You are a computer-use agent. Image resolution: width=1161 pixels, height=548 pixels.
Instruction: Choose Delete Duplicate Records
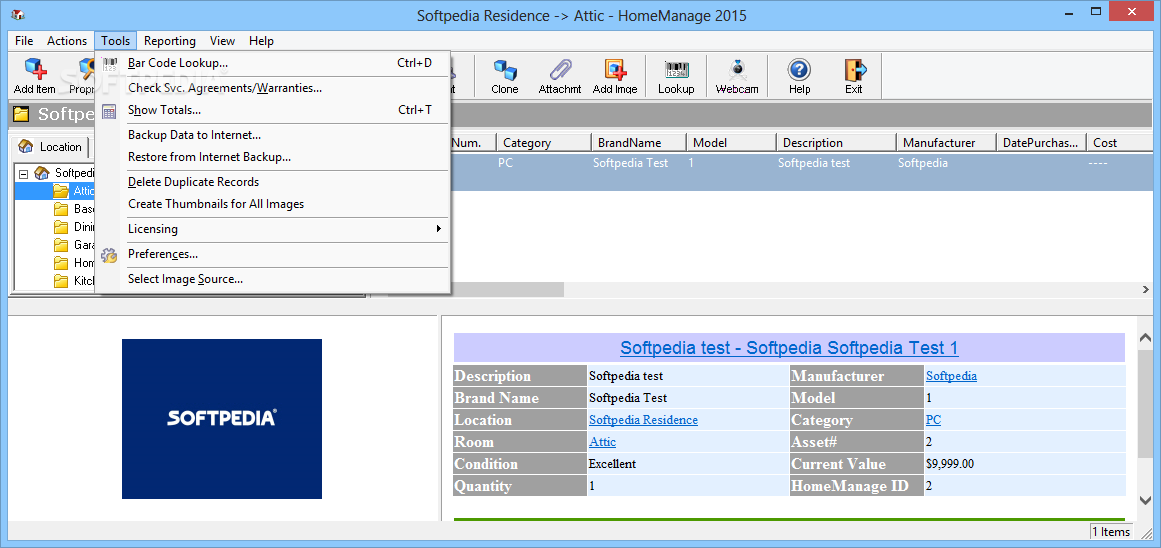273,181
